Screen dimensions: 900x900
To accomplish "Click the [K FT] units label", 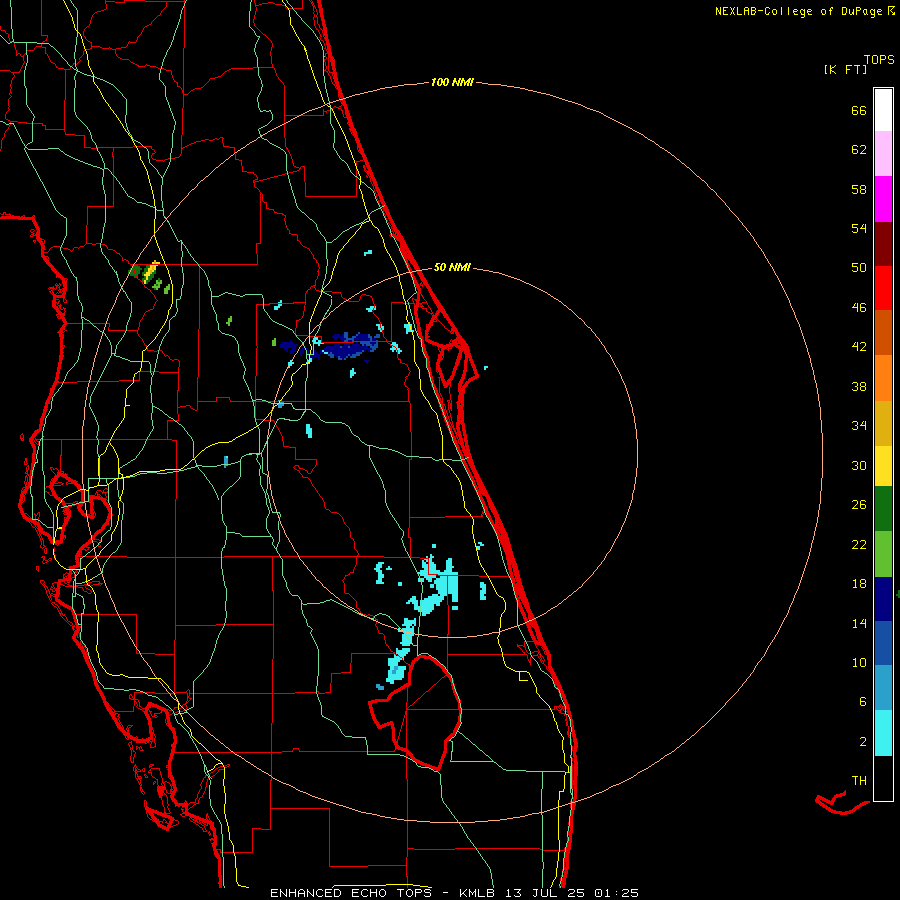I will tap(845, 69).
